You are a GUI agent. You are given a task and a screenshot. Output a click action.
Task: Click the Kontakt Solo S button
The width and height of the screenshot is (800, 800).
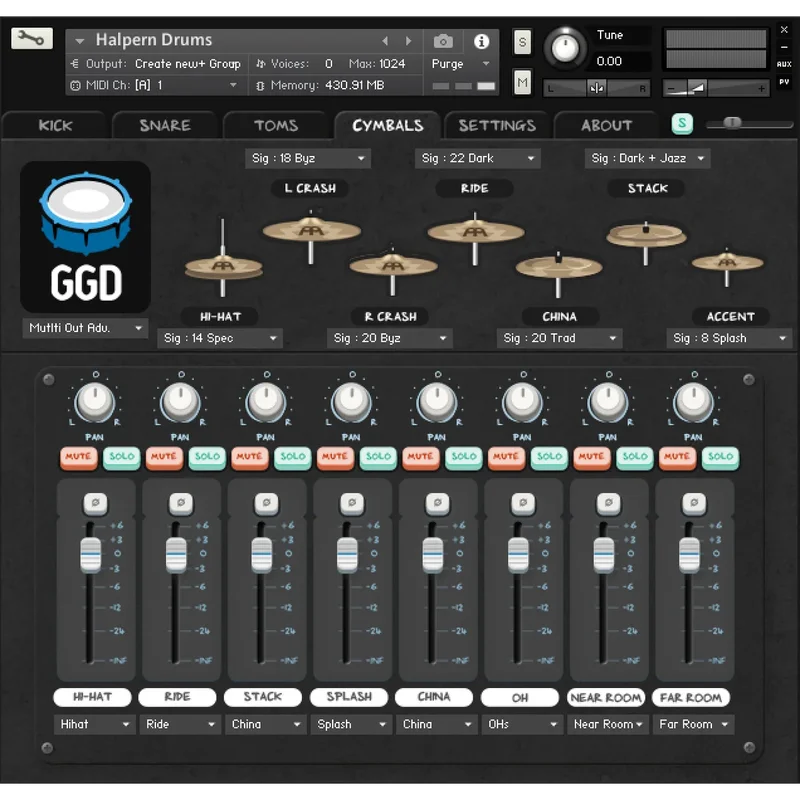[x=522, y=42]
